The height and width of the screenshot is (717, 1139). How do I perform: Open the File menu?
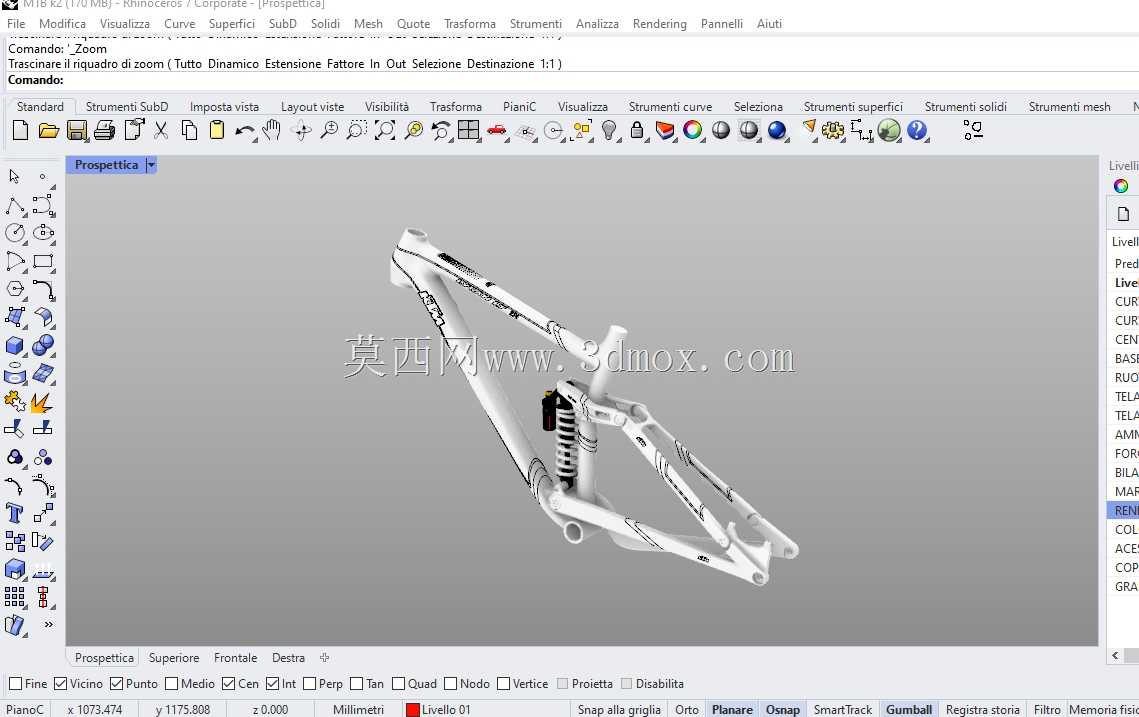pyautogui.click(x=16, y=23)
